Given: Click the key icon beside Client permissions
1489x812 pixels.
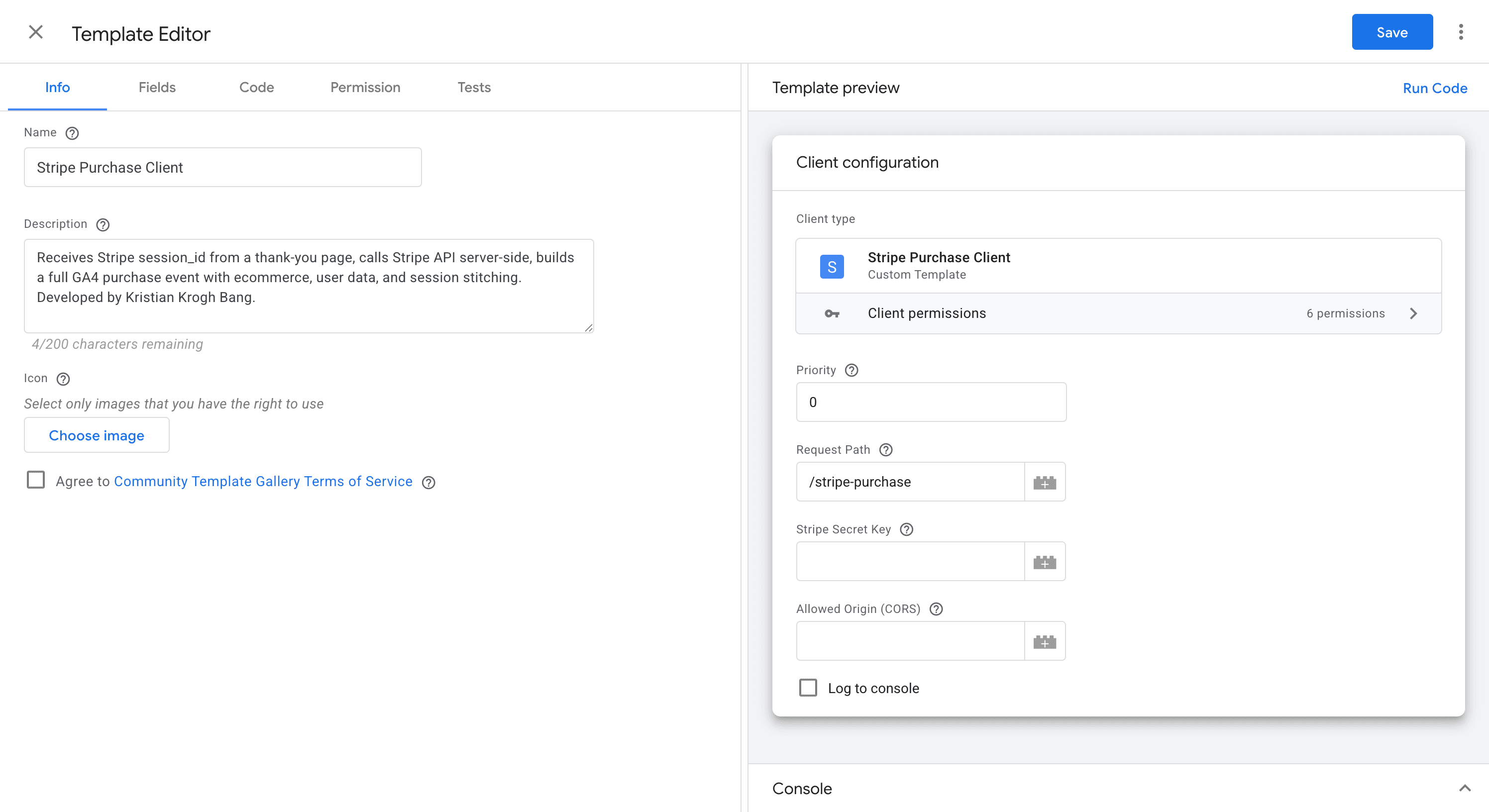Looking at the screenshot, I should (x=833, y=313).
